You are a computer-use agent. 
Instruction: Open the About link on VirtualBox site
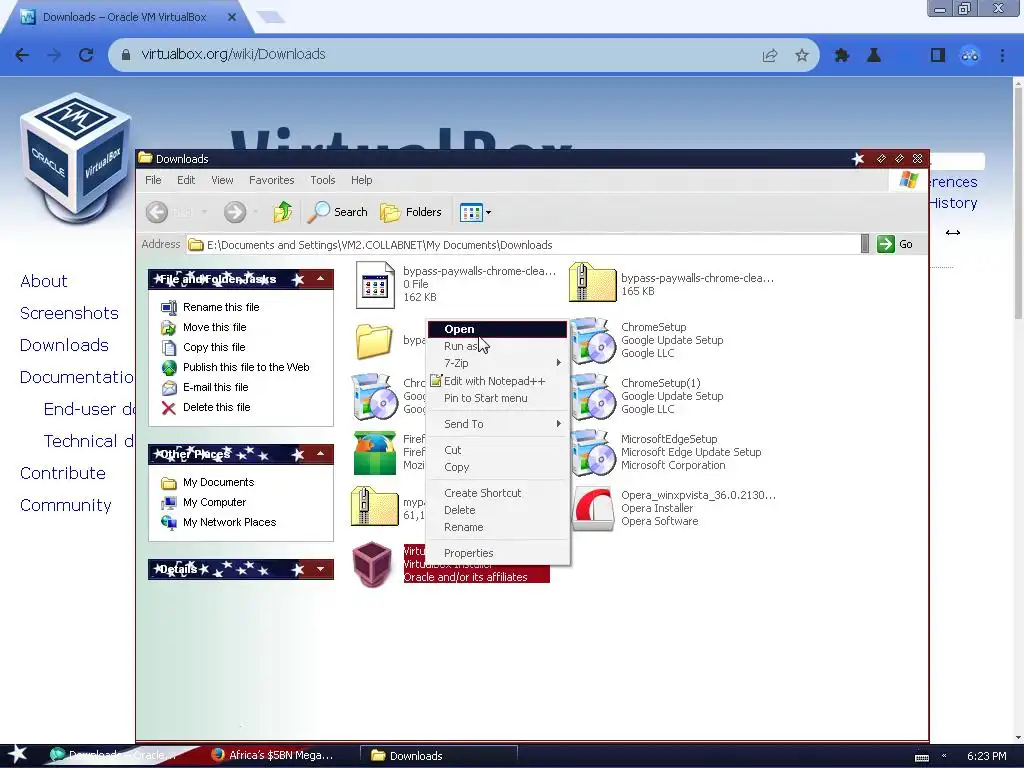(44, 281)
